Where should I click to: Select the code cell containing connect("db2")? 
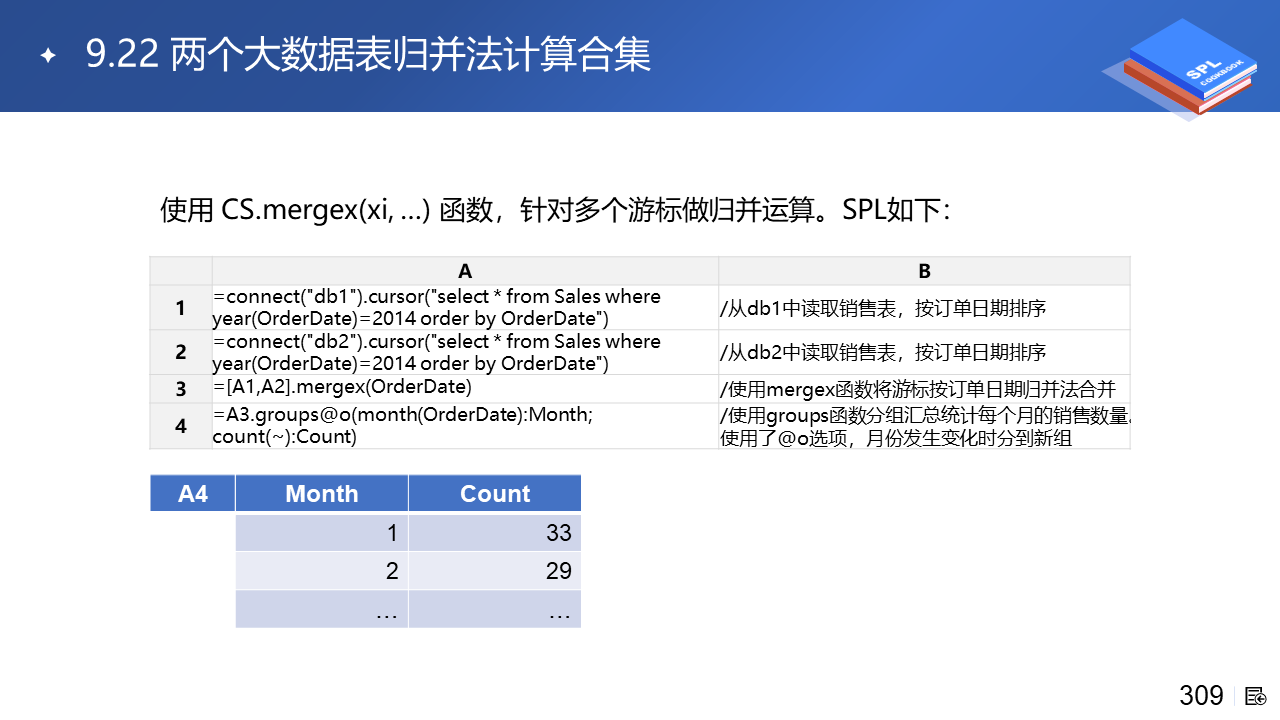click(465, 352)
